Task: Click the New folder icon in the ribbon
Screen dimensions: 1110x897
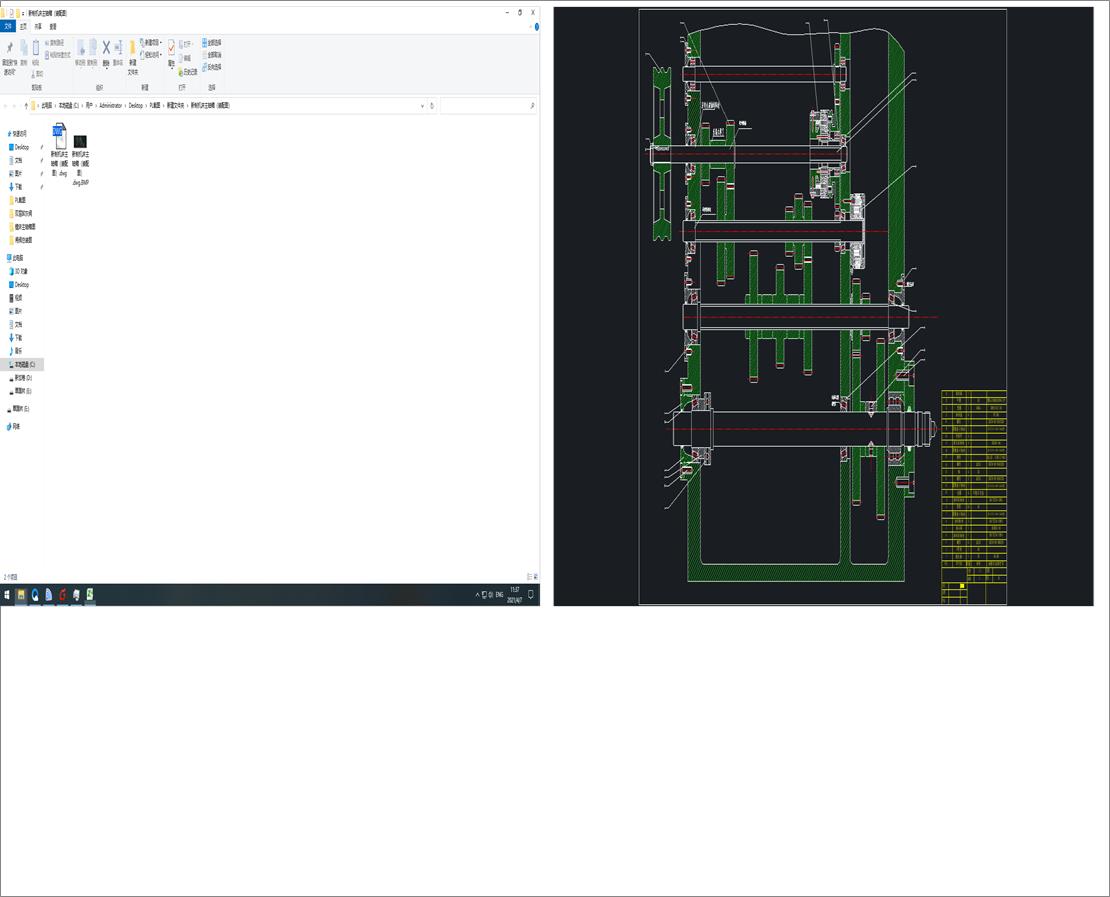Action: 132,49
